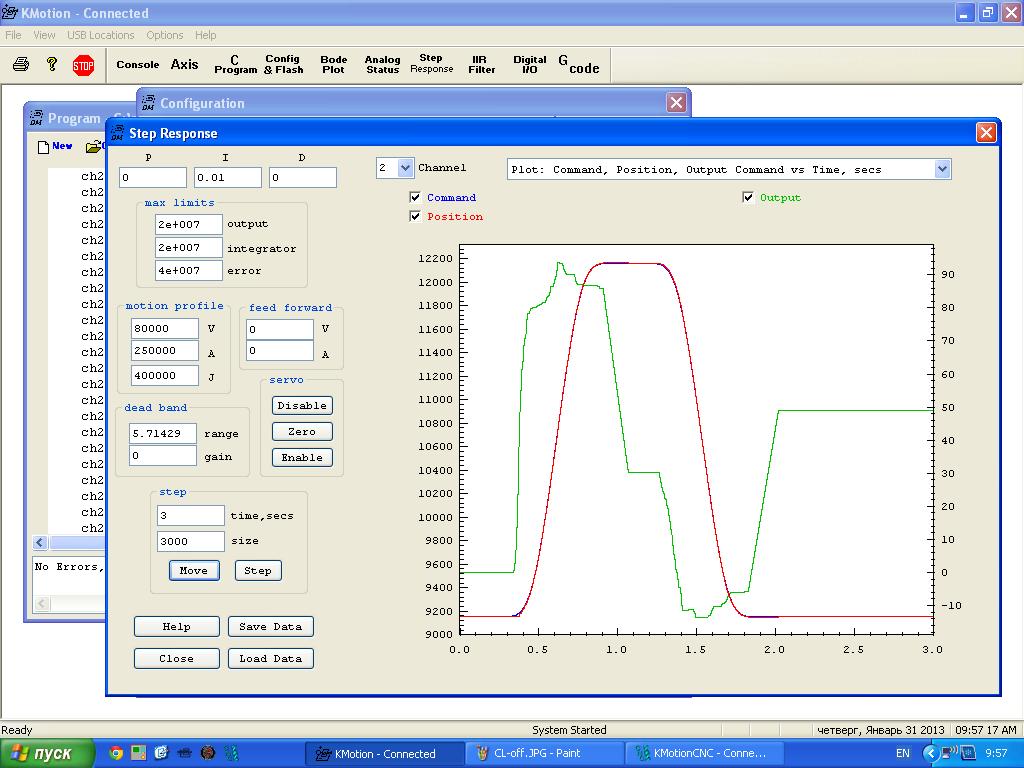Image resolution: width=1024 pixels, height=768 pixels.
Task: Open the IIR Filter toolbar item
Action: (481, 65)
